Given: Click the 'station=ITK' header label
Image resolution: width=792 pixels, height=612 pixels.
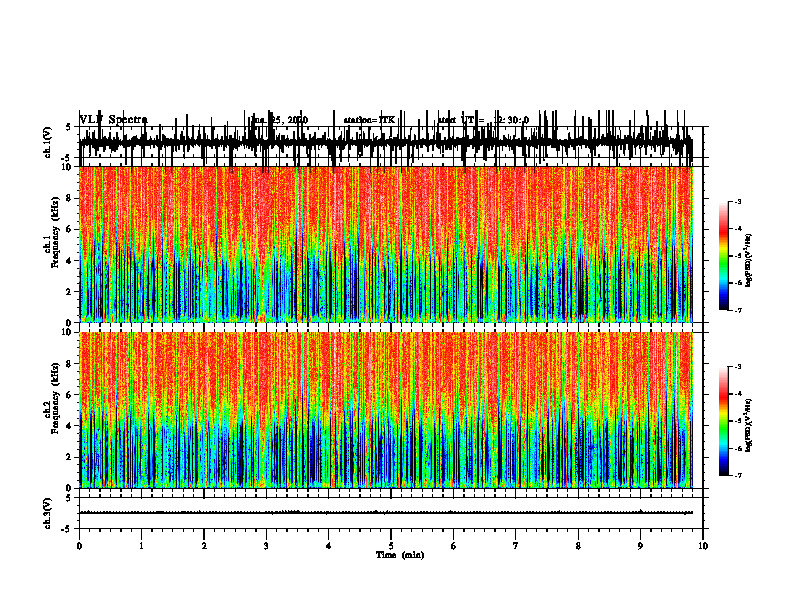Looking at the screenshot, I should 369,120.
